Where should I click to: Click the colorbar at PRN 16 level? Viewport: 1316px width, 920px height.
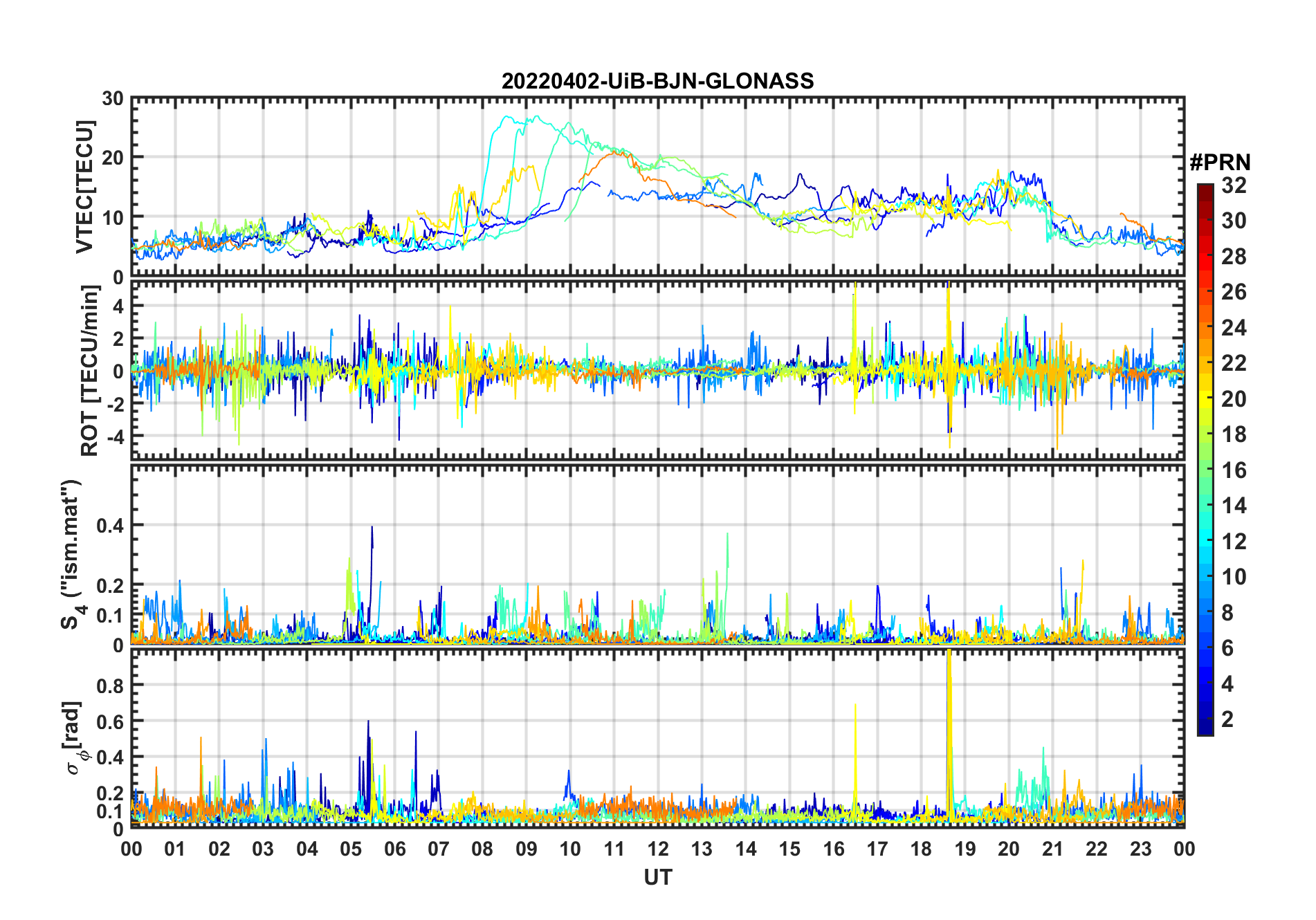[1205, 470]
